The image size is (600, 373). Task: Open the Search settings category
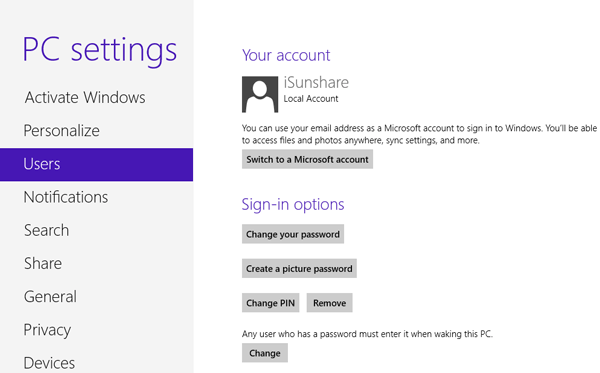pos(47,231)
